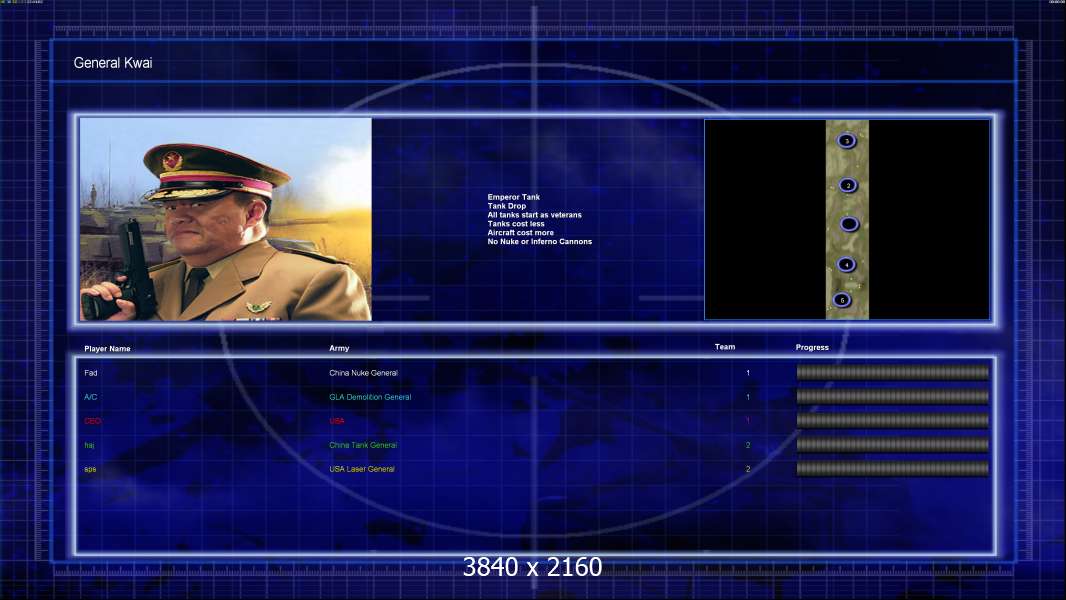Viewport: 1066px width, 600px height.
Task: Click start position marker 2 on map
Action: pyautogui.click(x=848, y=185)
